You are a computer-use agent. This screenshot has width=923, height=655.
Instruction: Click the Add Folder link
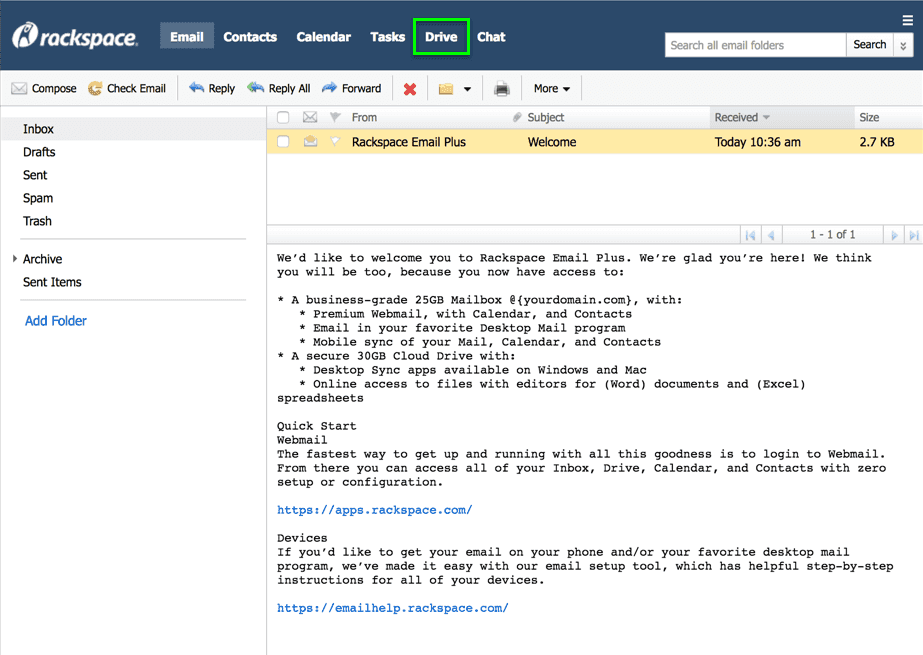click(56, 321)
